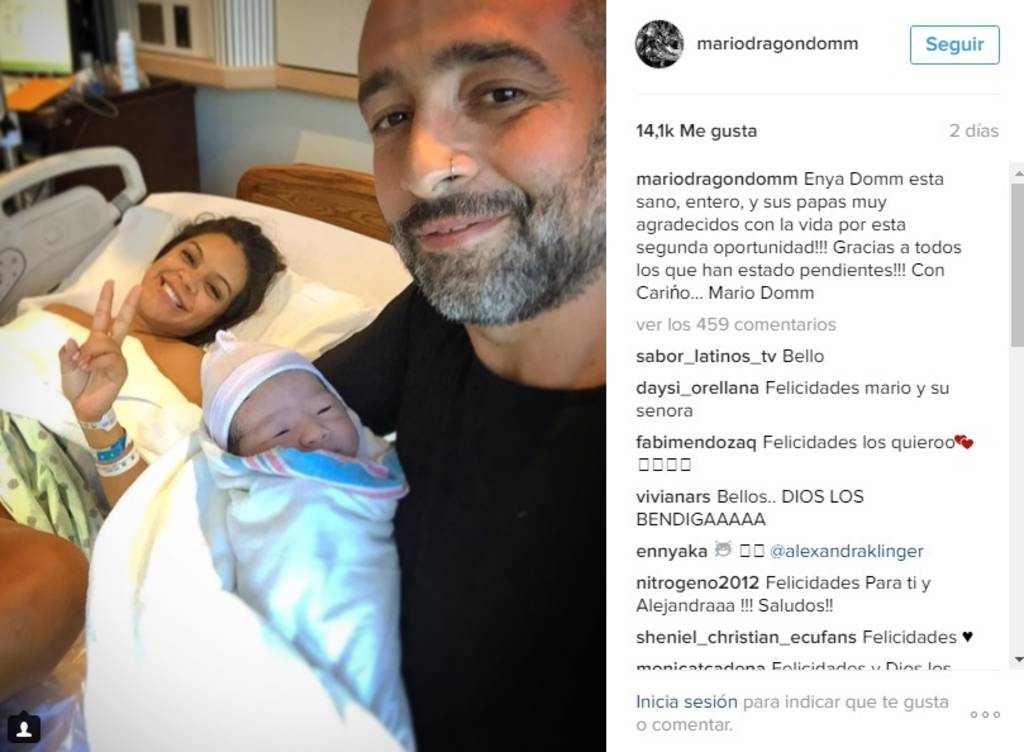
Task: Open @alexandraklinger mention link
Action: (x=846, y=551)
